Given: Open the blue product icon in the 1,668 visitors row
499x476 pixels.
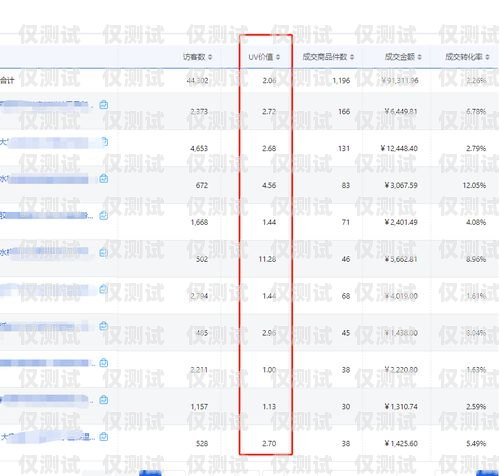Looking at the screenshot, I should tap(104, 215).
